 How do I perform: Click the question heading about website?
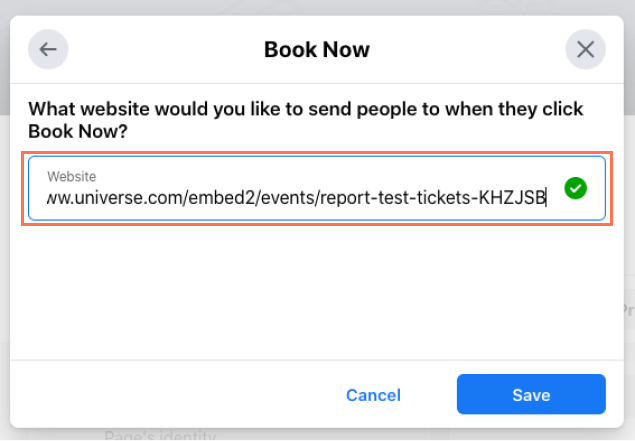306,120
